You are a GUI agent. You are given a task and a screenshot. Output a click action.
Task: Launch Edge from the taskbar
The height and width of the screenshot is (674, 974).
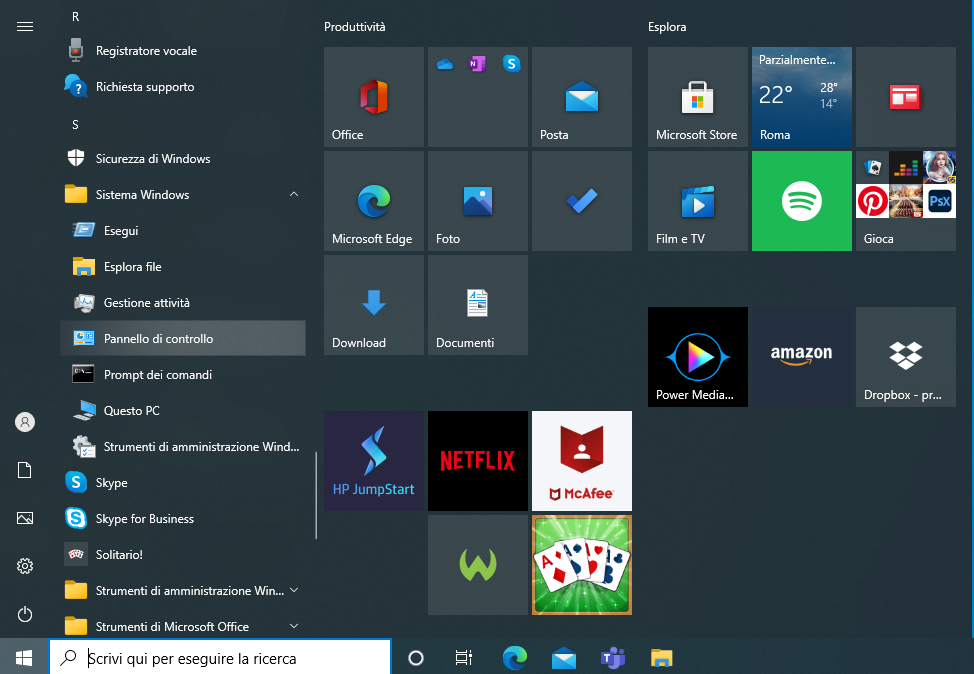pos(514,657)
